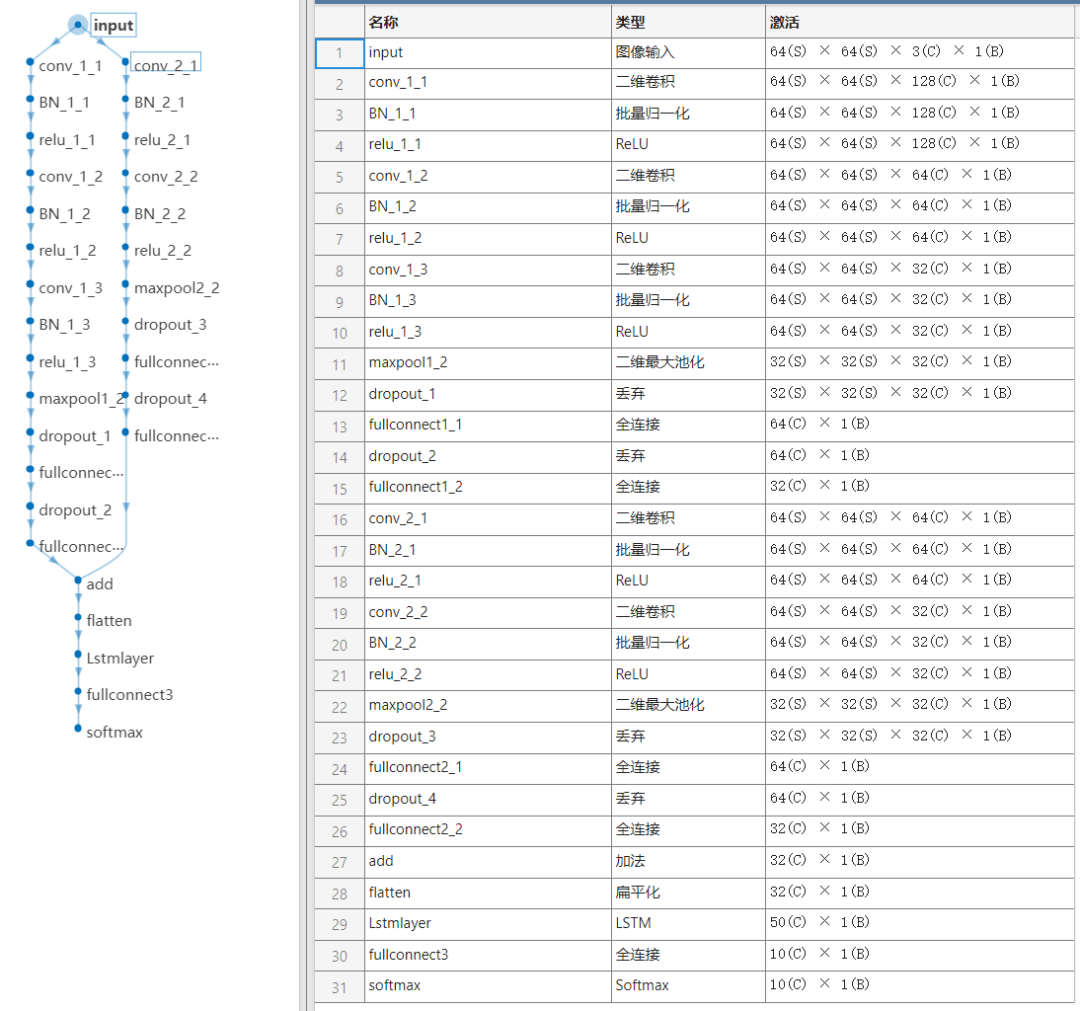
Task: Click the BN_2_1 graph node
Action: (x=159, y=103)
